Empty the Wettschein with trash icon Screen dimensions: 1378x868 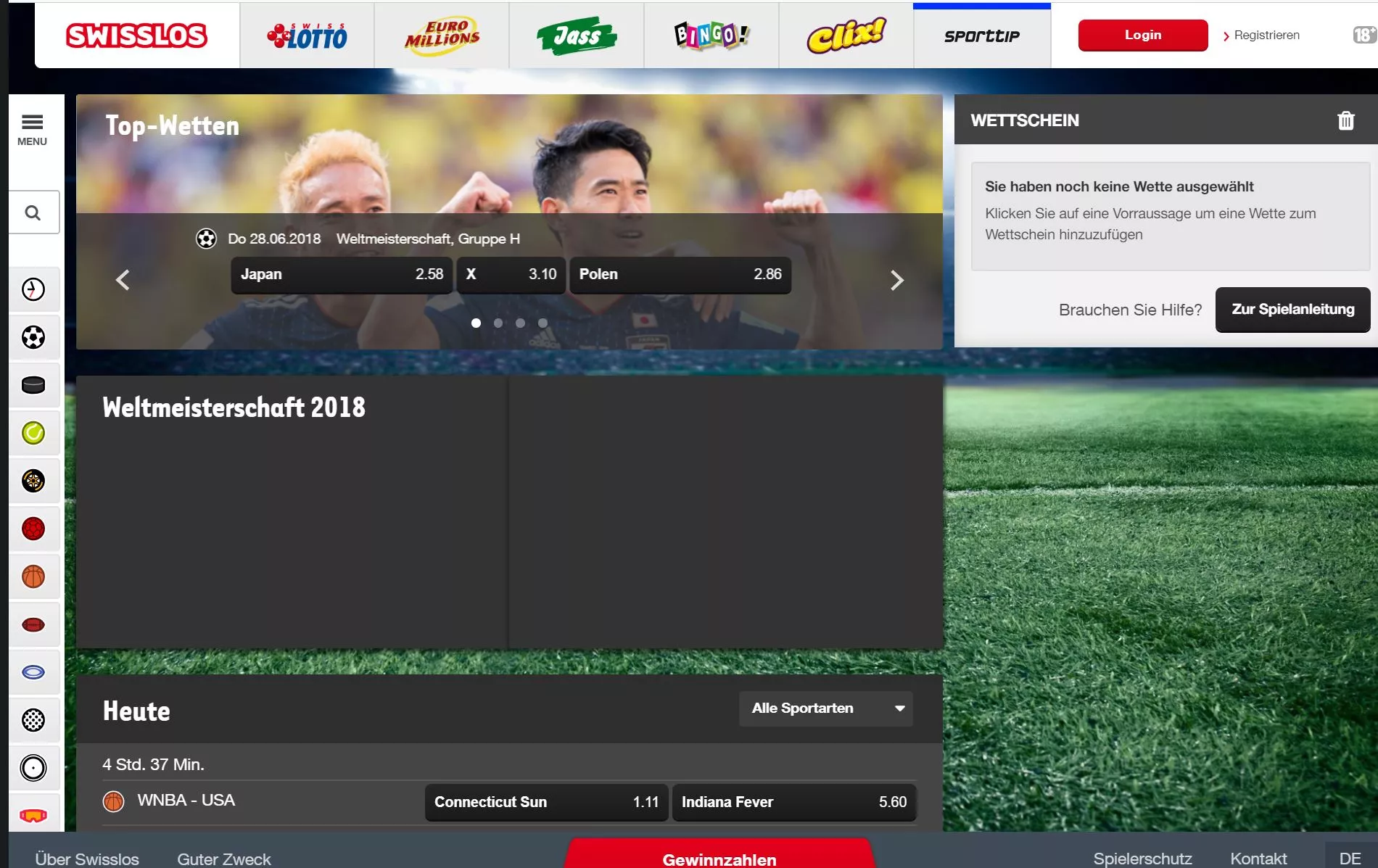[1345, 120]
